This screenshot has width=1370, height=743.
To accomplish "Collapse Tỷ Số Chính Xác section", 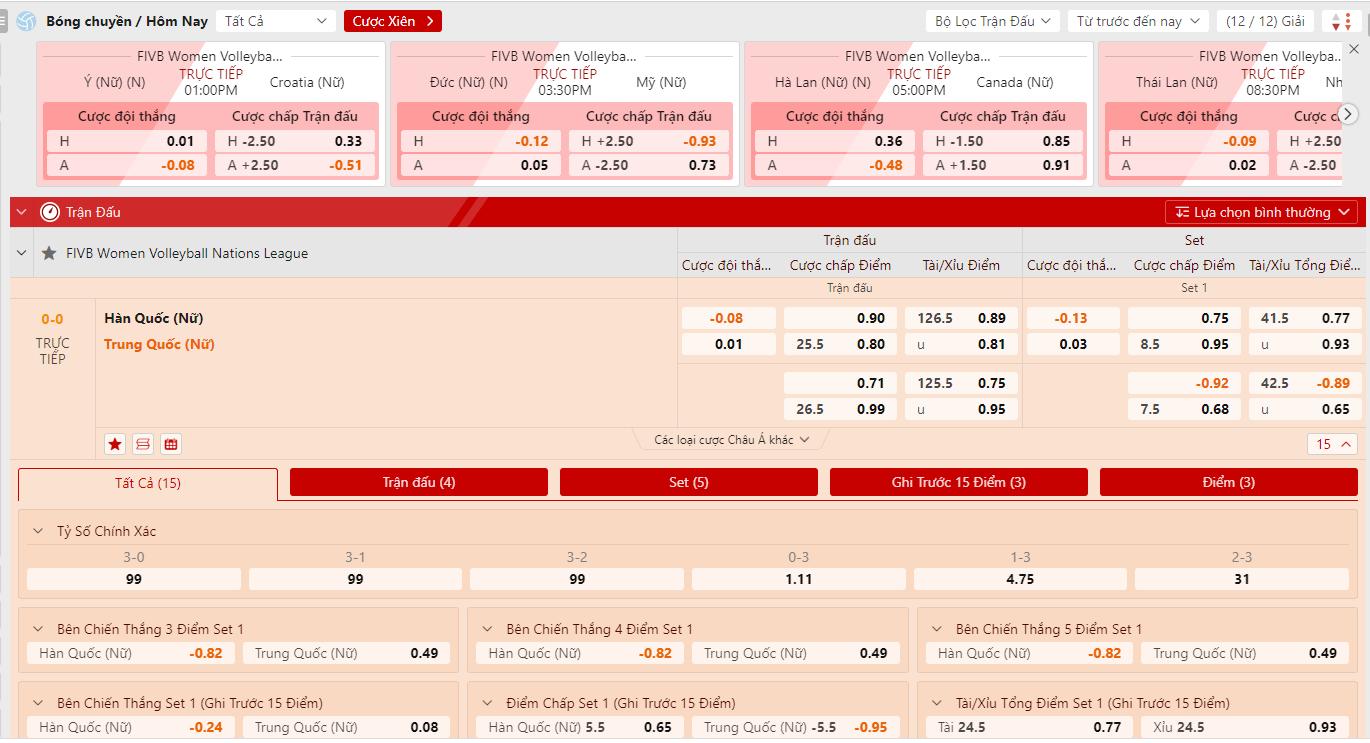I will tap(38, 531).
